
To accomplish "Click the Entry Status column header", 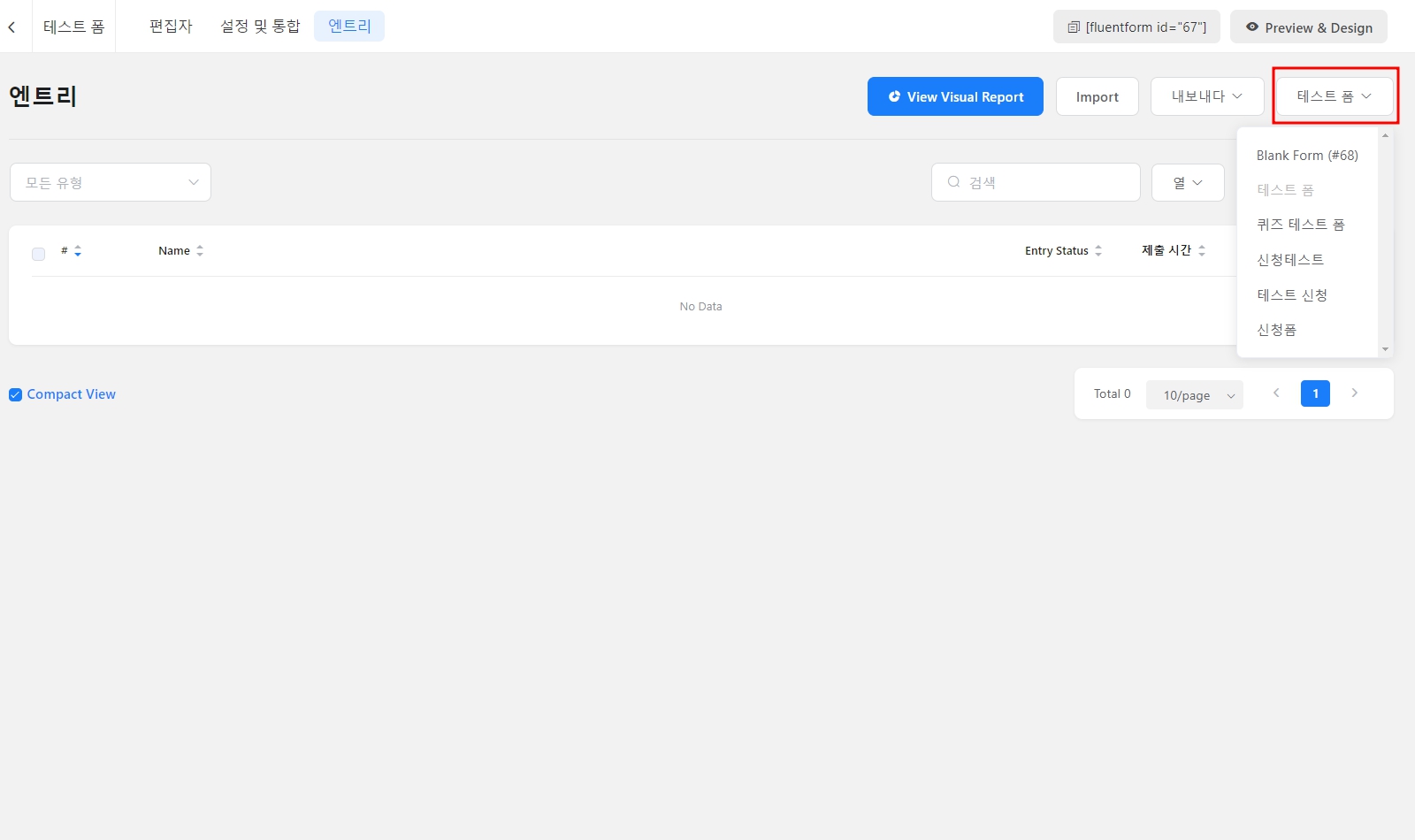I will coord(1057,251).
